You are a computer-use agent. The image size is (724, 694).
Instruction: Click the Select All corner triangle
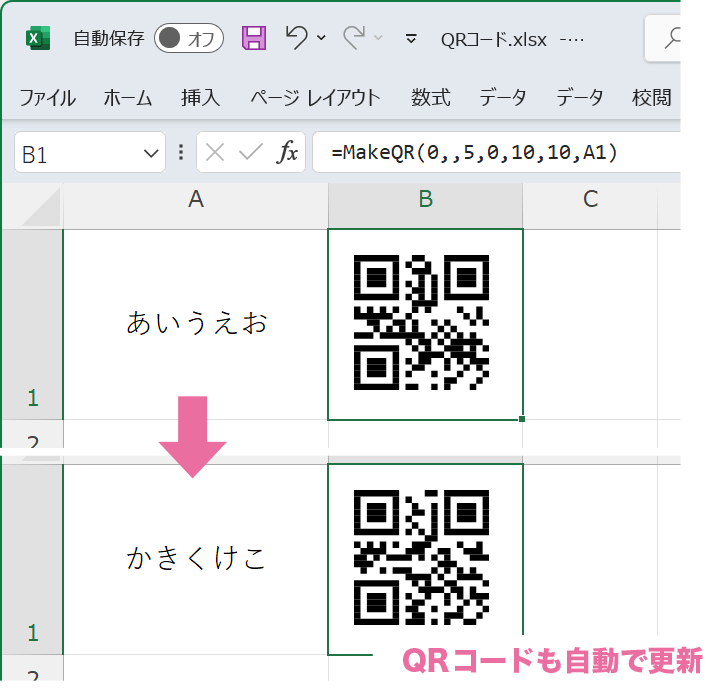[x=41, y=208]
